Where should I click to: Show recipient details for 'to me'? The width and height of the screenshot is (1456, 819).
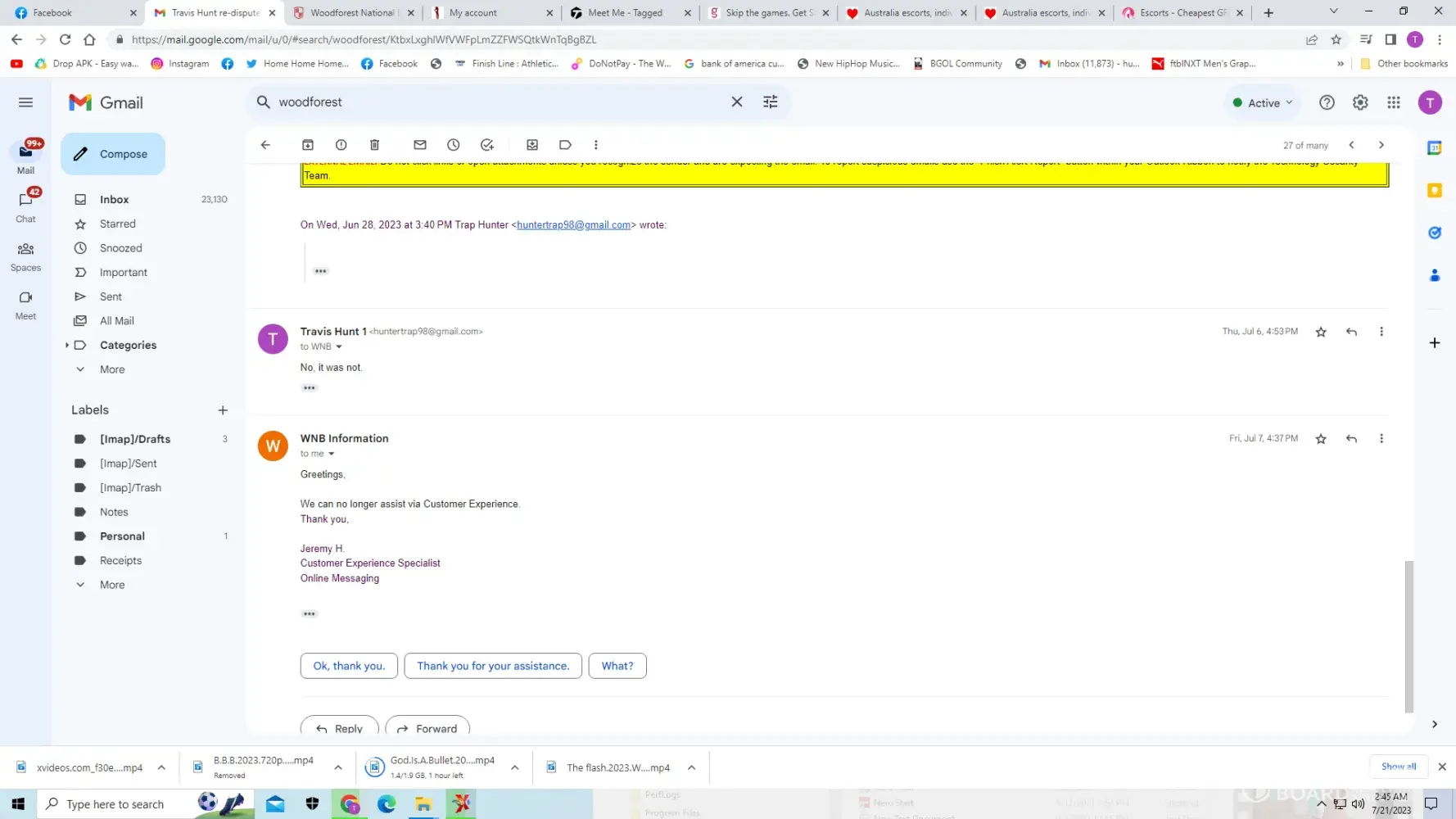click(332, 454)
